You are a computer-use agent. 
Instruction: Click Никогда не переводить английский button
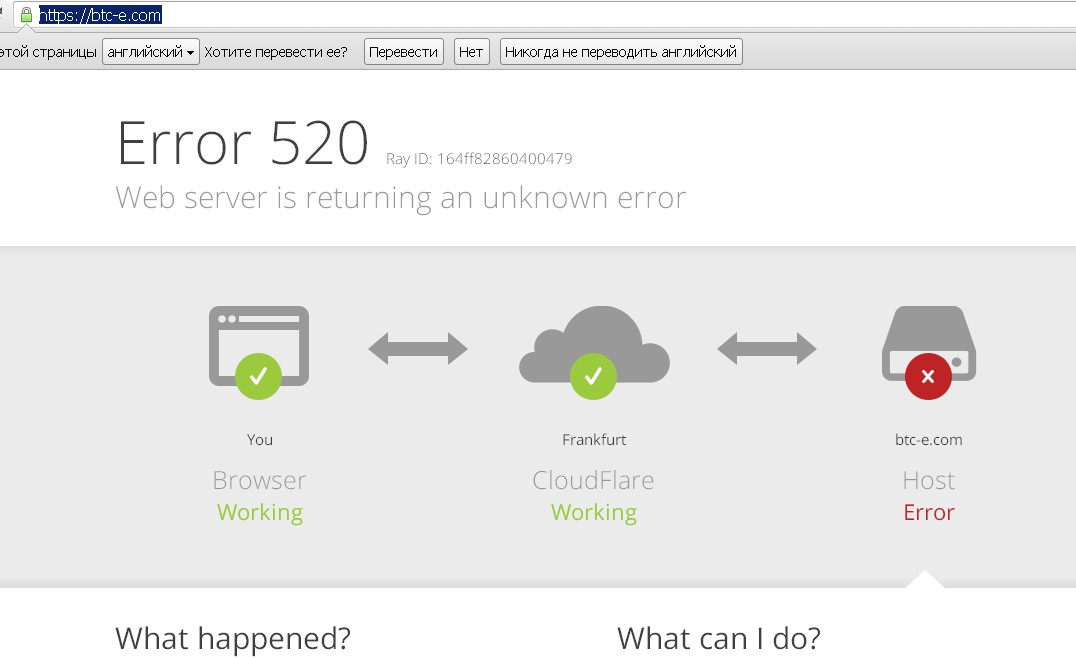point(620,52)
